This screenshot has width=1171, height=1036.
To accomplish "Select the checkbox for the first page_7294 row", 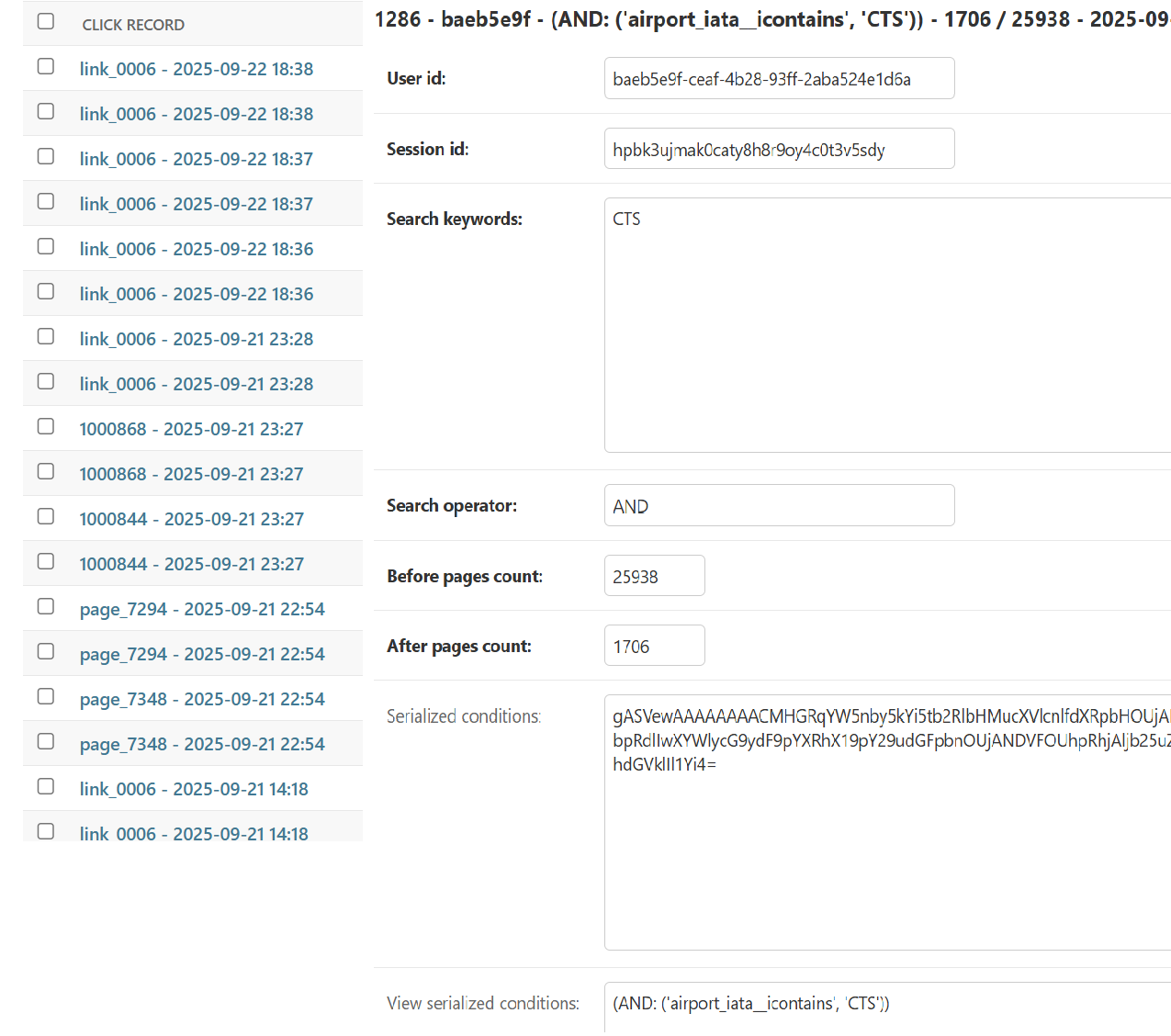I will point(46,607).
